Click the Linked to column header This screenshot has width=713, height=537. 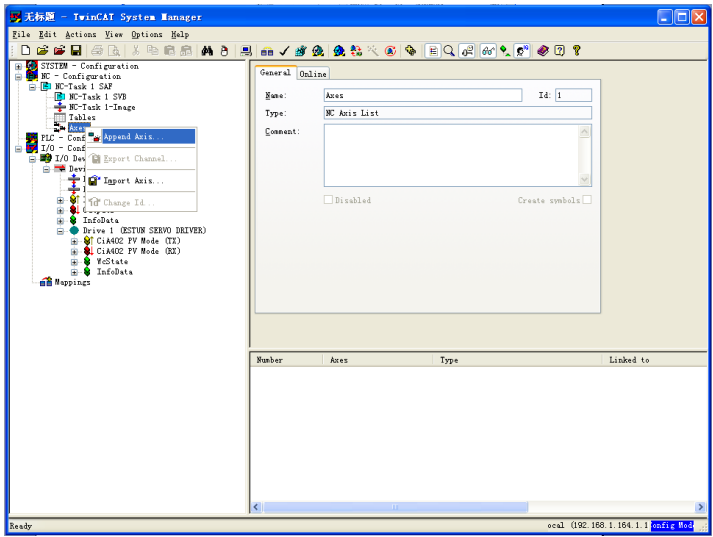[x=654, y=360]
